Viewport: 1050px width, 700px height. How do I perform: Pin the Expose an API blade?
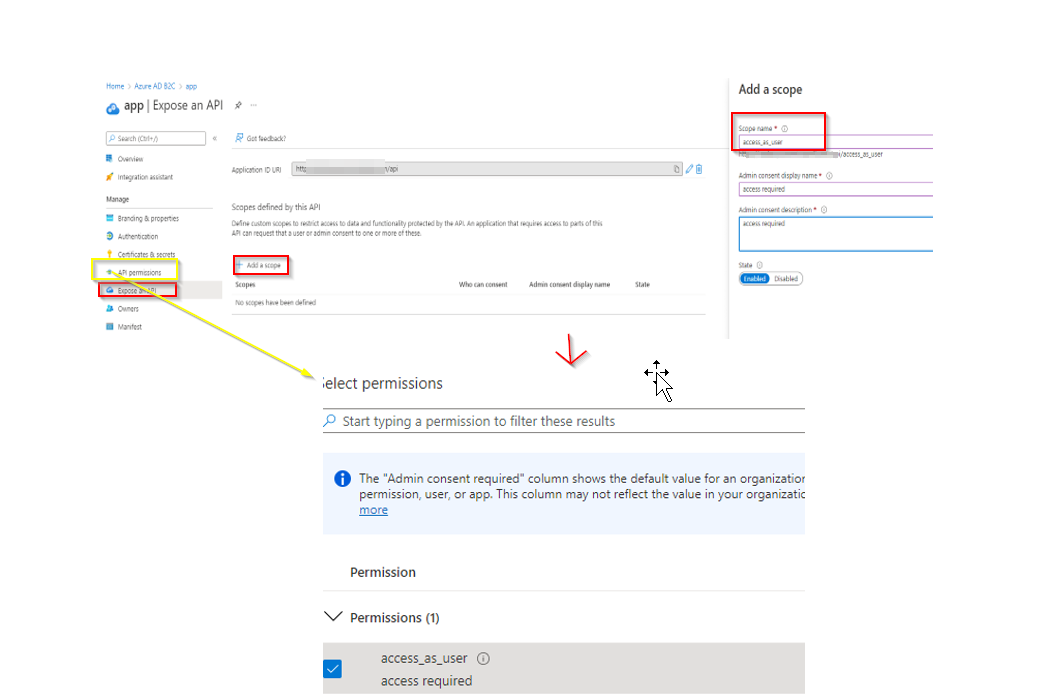click(x=238, y=105)
